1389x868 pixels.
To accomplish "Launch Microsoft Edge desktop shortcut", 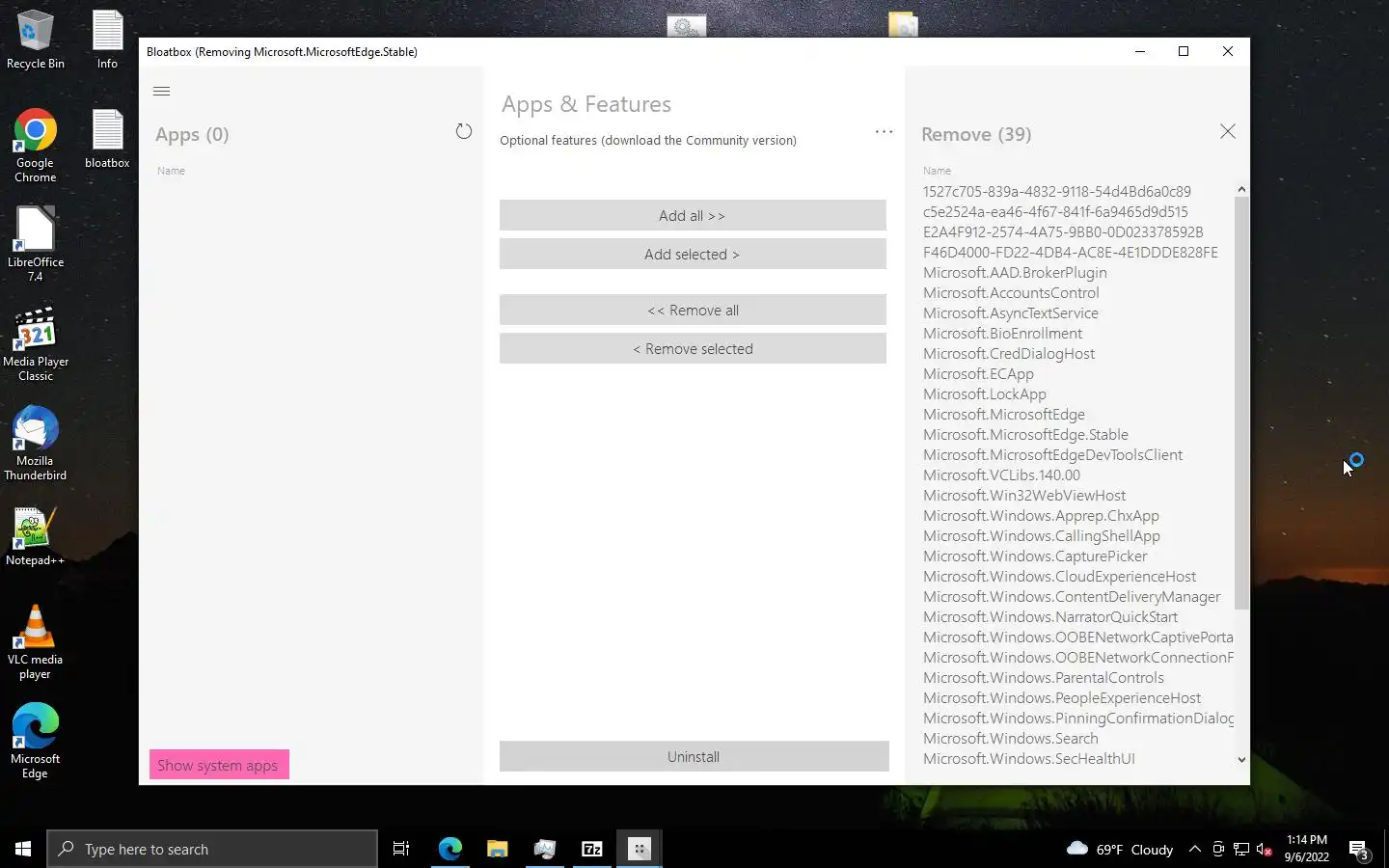I will (x=36, y=741).
